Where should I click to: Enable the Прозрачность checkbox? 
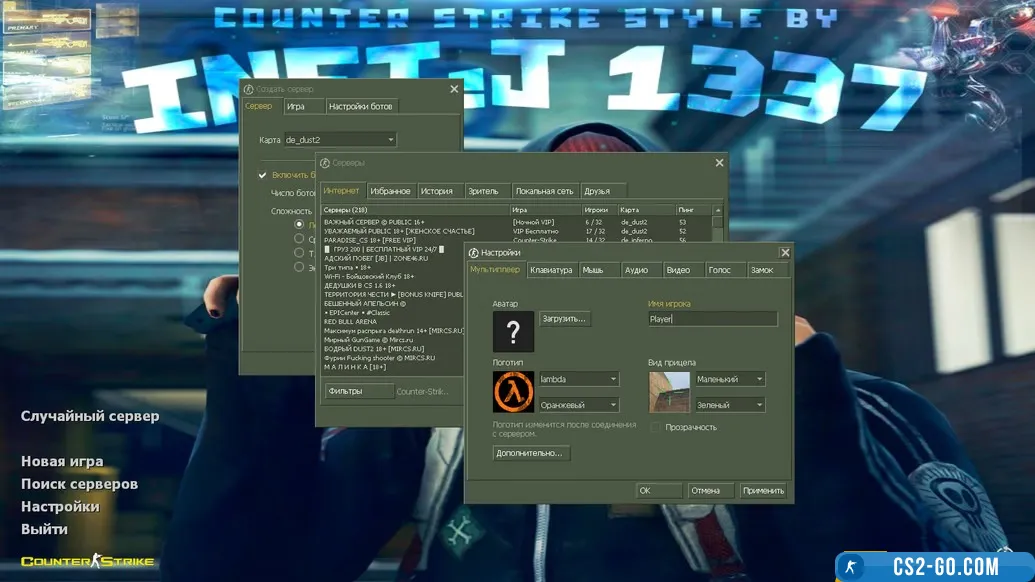pos(656,427)
